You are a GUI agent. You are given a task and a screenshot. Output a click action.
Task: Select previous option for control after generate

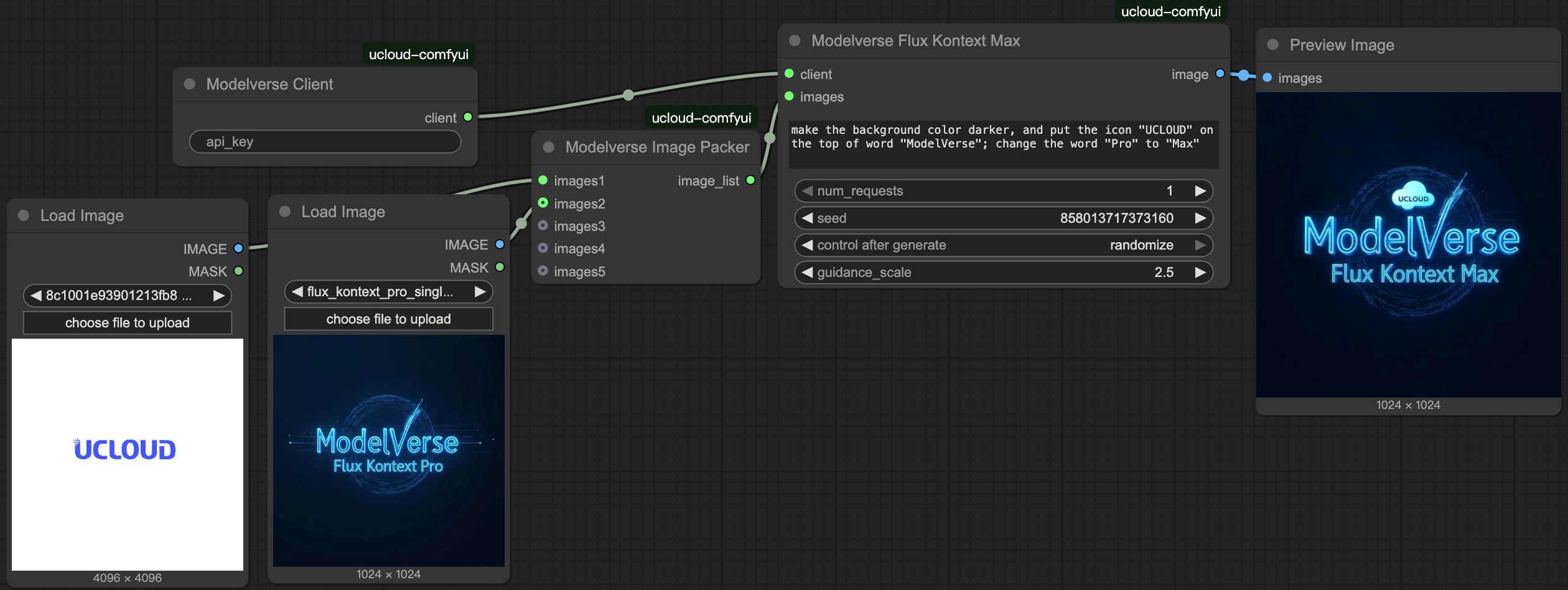807,245
